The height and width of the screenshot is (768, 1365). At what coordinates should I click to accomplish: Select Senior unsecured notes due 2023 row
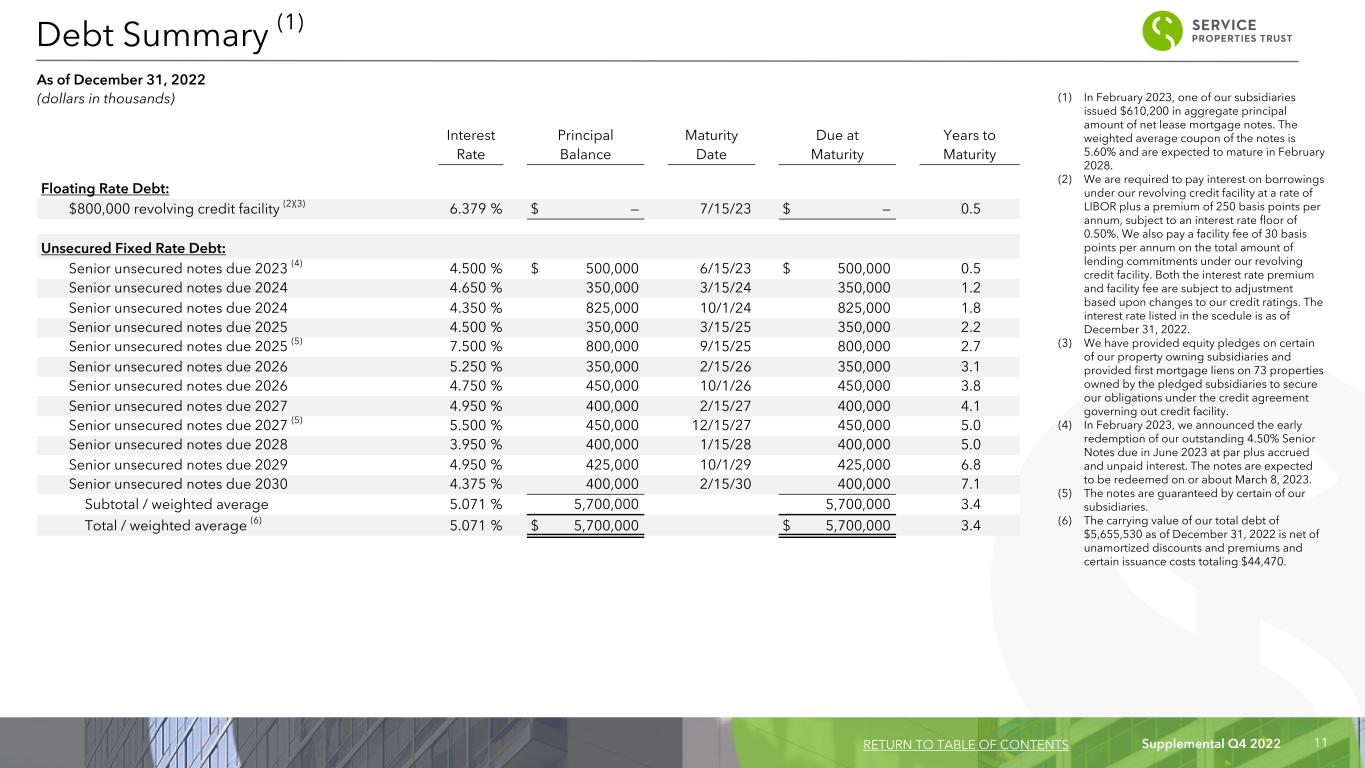528,268
